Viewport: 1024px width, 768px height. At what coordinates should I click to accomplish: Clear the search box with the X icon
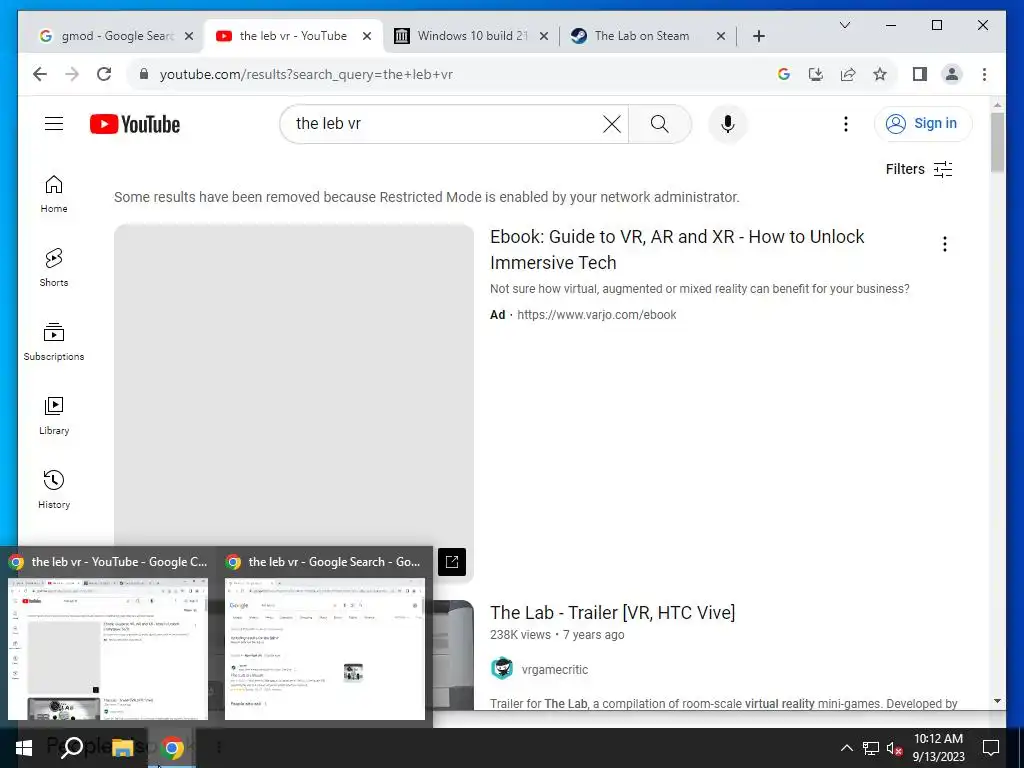611,123
